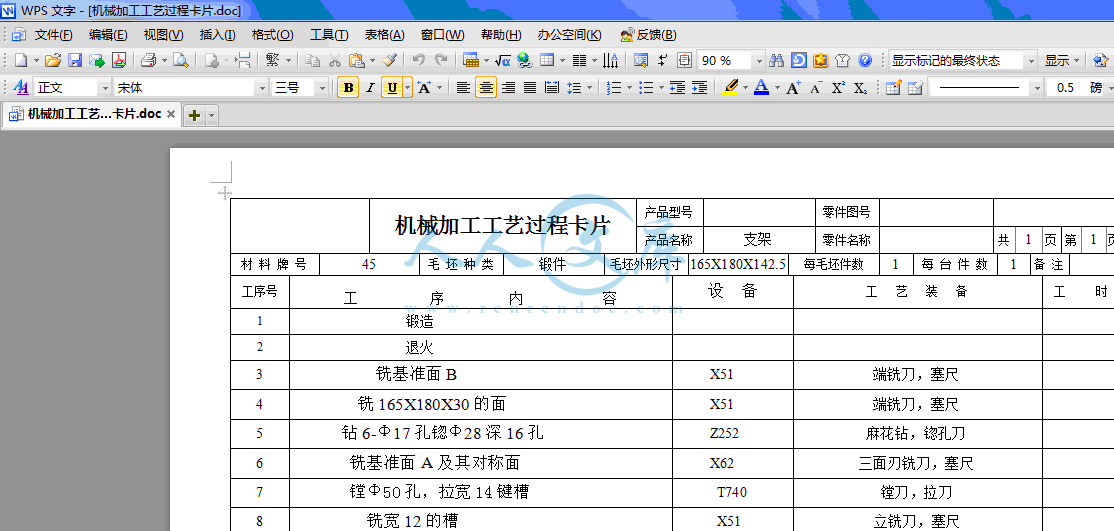
Task: Open the zoom level dropdown (90 %)
Action: (x=759, y=60)
